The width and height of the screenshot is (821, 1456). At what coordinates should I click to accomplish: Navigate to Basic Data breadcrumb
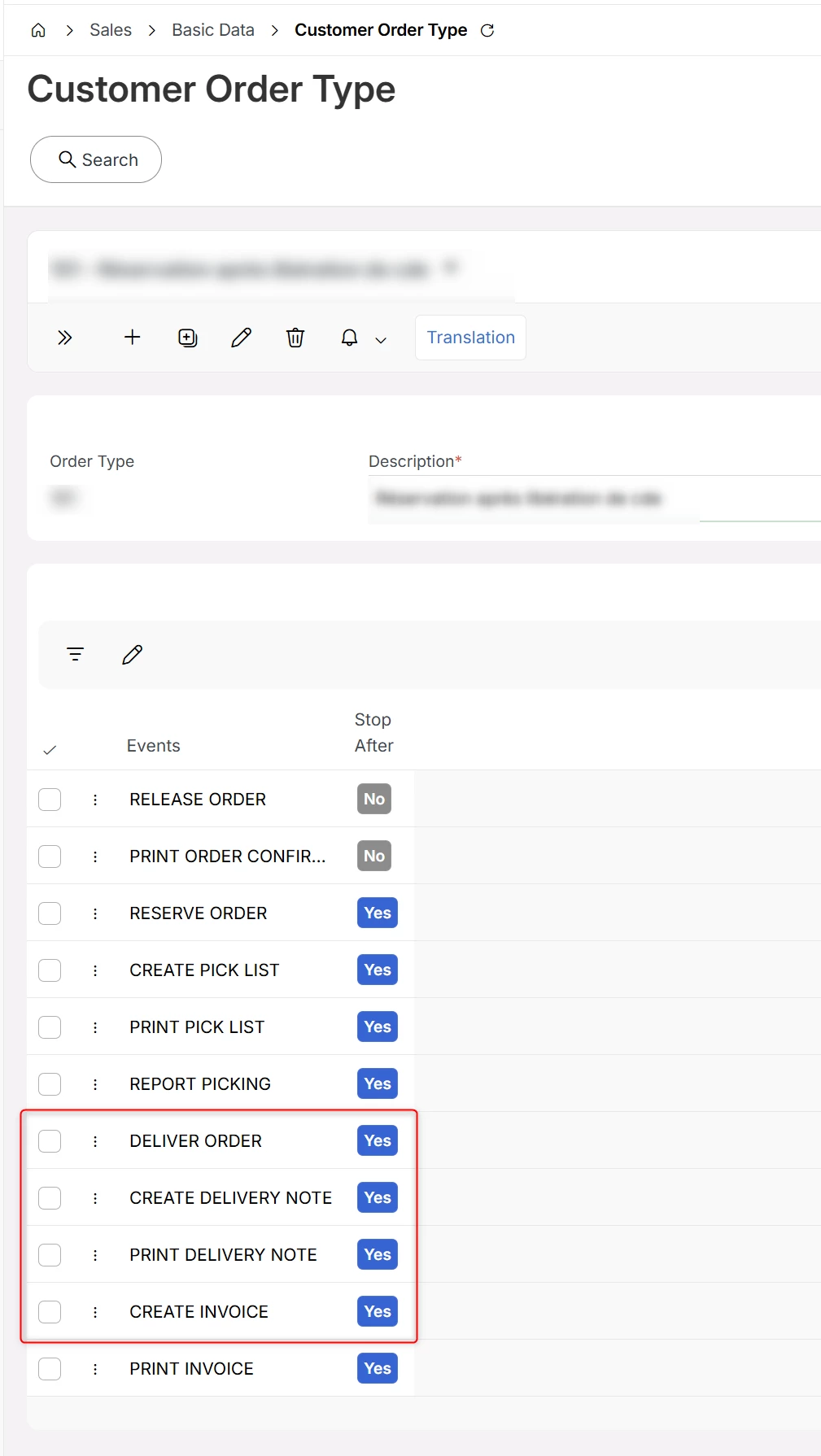click(213, 30)
